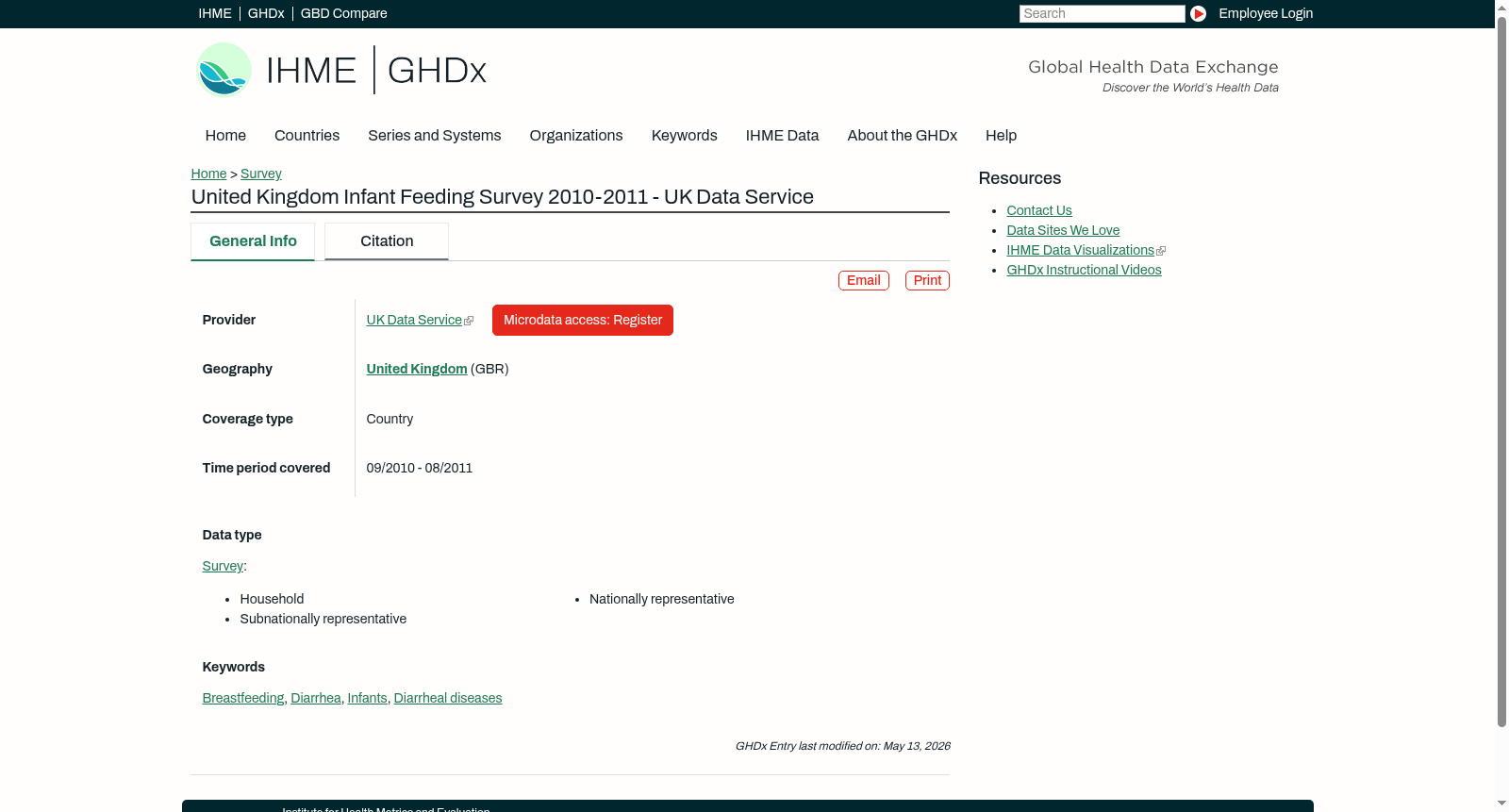
Task: Open Series and Systems menu
Action: 435,136
